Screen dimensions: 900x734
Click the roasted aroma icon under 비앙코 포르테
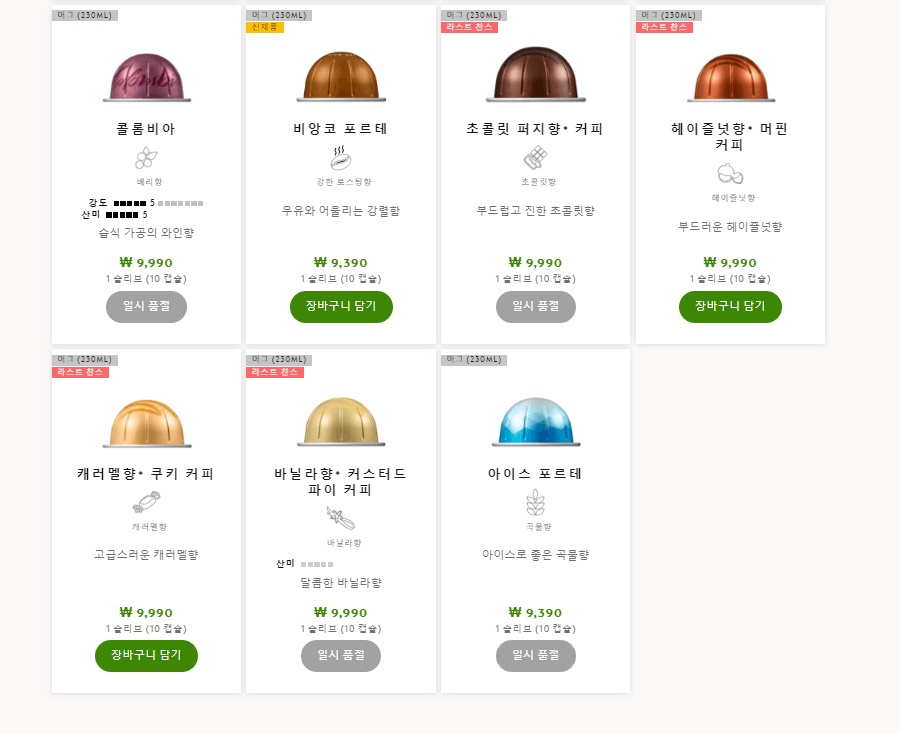click(341, 159)
